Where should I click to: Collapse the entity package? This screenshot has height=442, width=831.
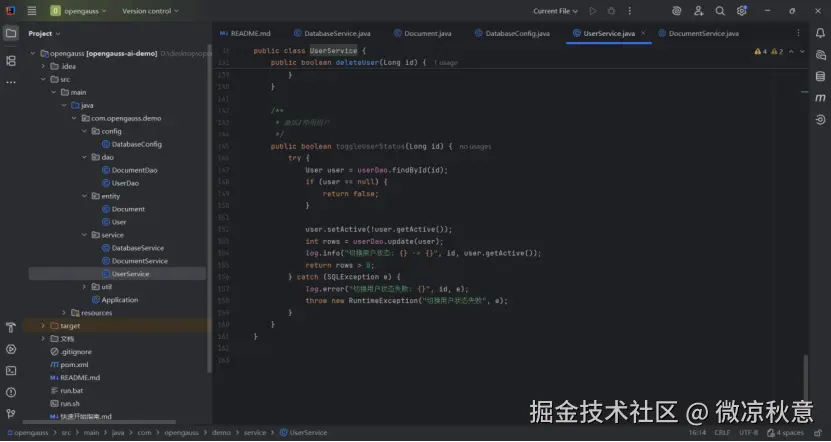(84, 196)
